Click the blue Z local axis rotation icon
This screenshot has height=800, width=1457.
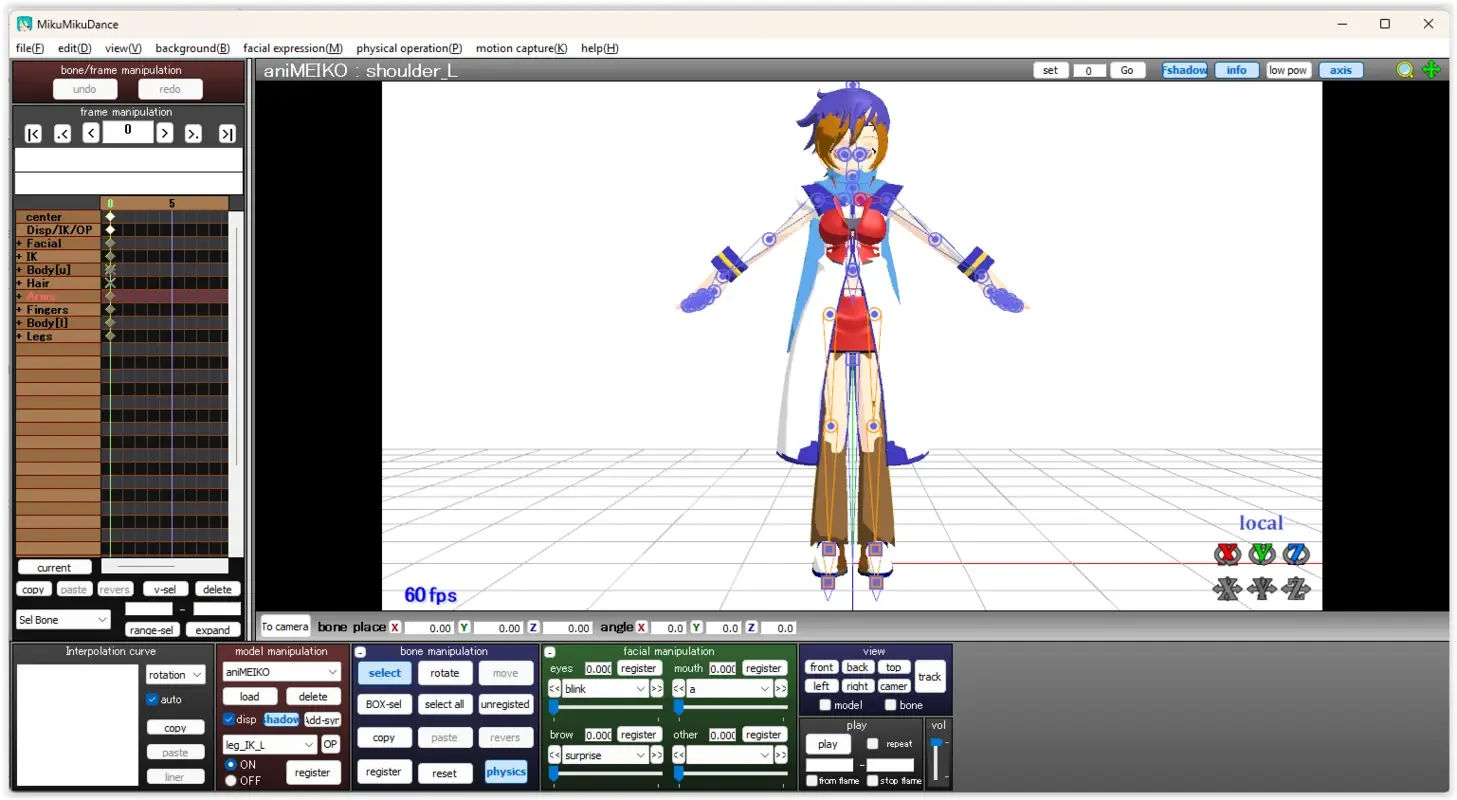tap(1295, 553)
